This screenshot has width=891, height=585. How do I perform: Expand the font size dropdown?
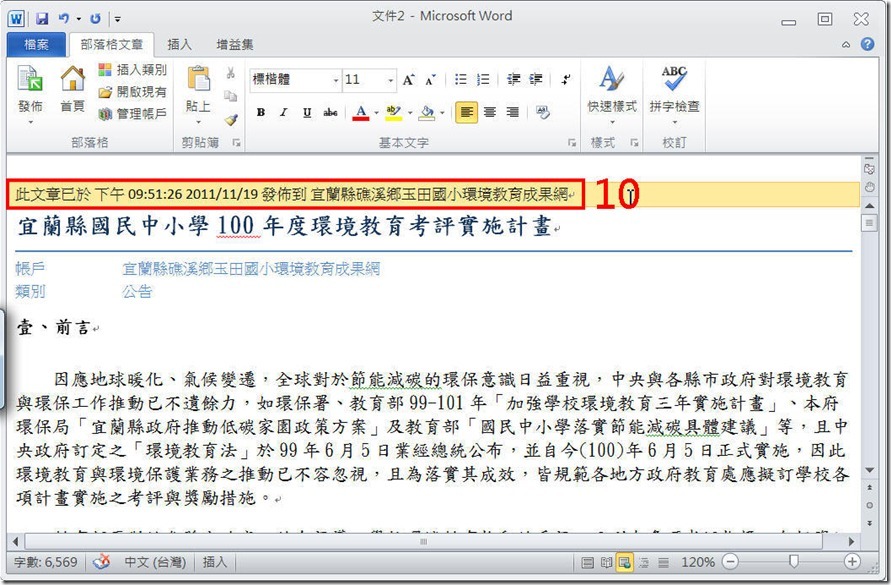click(x=390, y=80)
